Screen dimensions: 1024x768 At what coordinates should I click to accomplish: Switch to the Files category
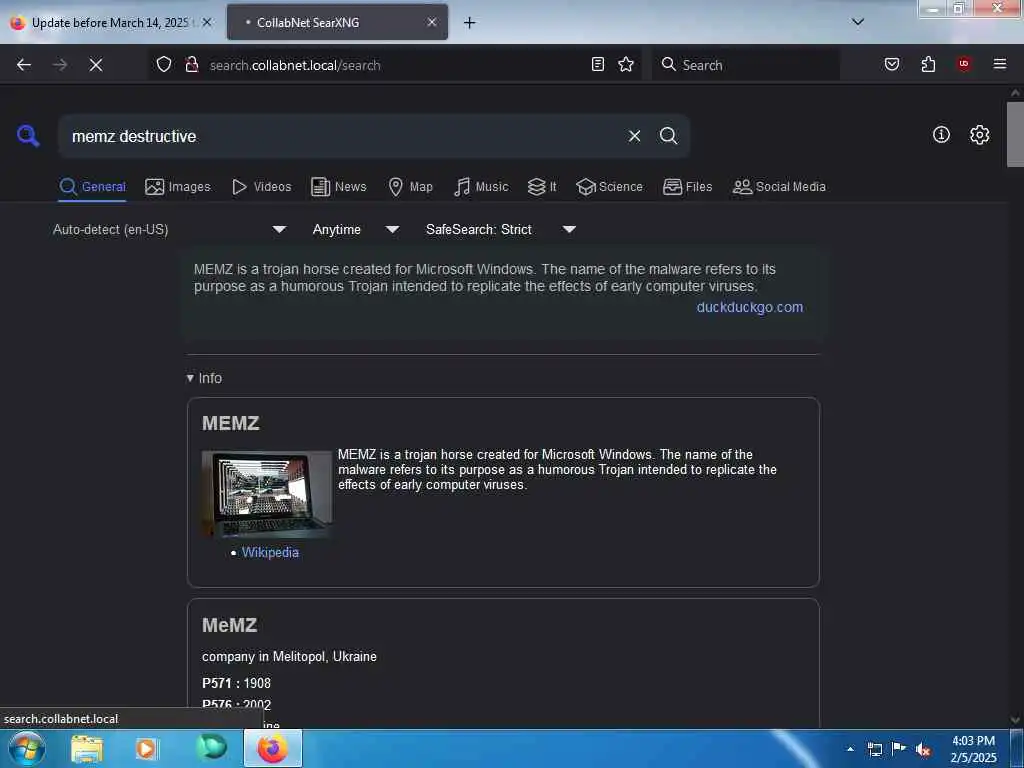[x=687, y=187]
